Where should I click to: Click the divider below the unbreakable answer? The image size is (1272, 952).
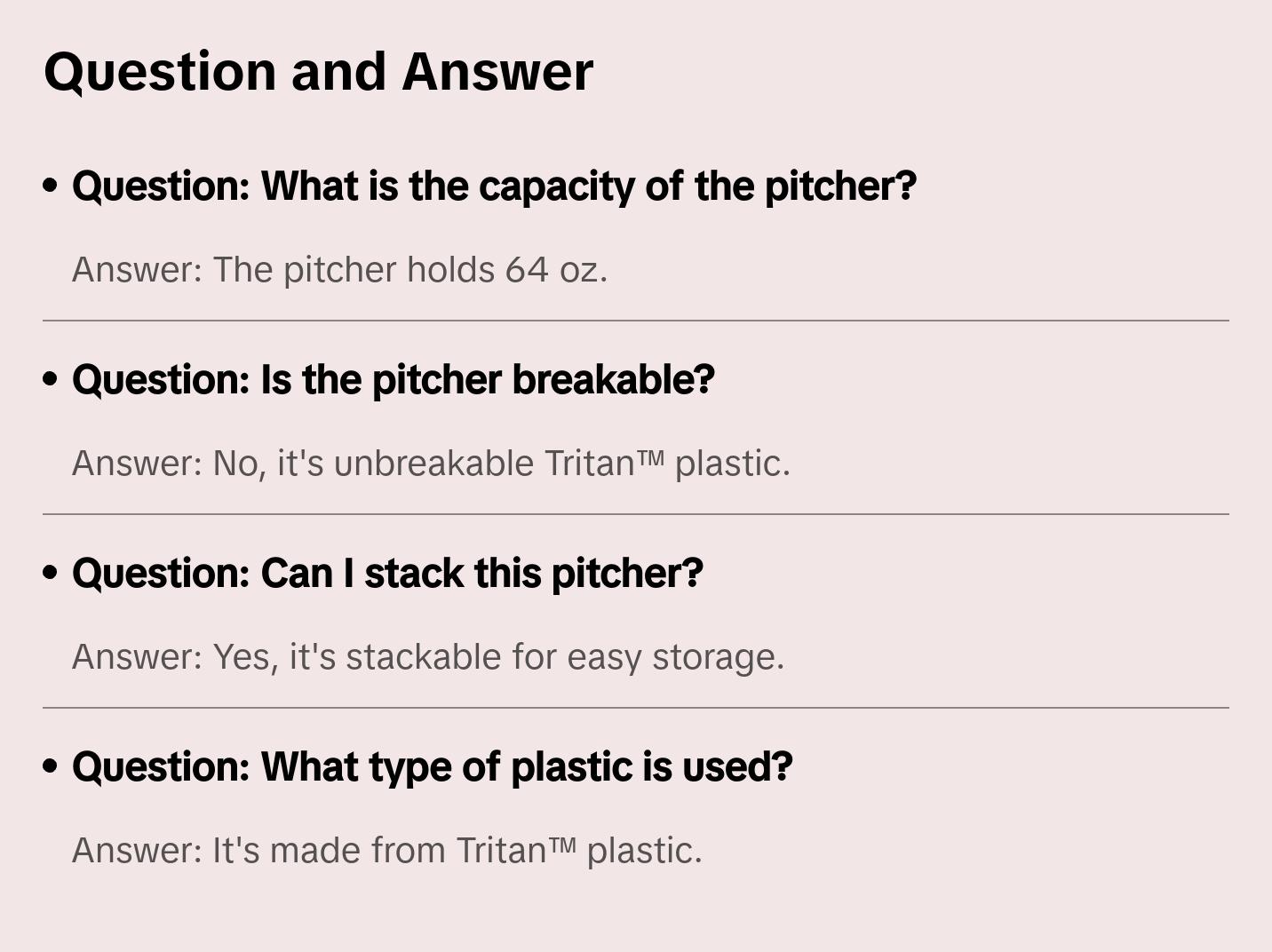coord(636,514)
